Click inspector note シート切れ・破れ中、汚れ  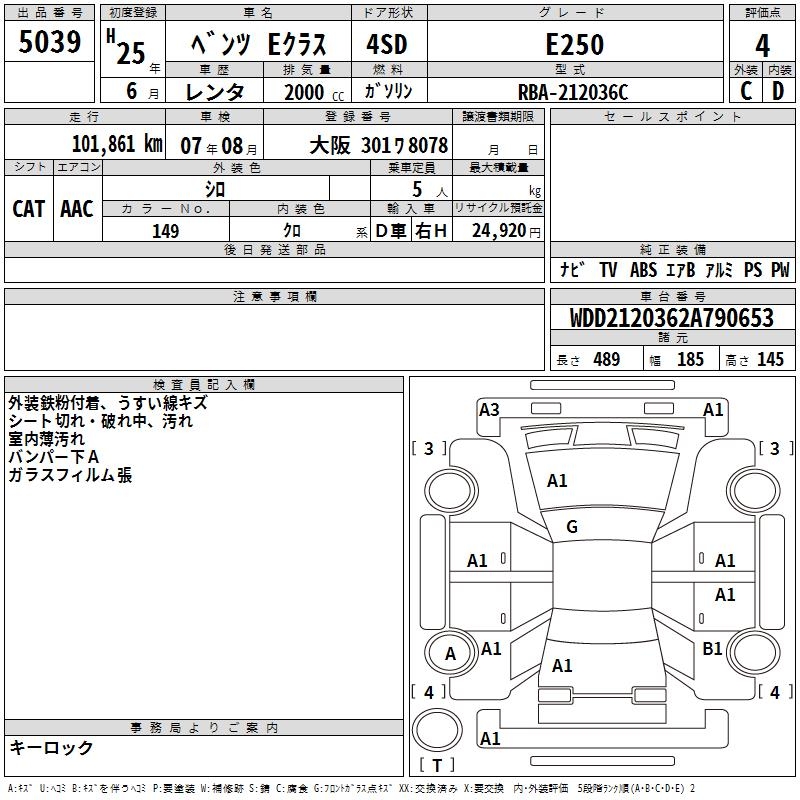(x=101, y=421)
